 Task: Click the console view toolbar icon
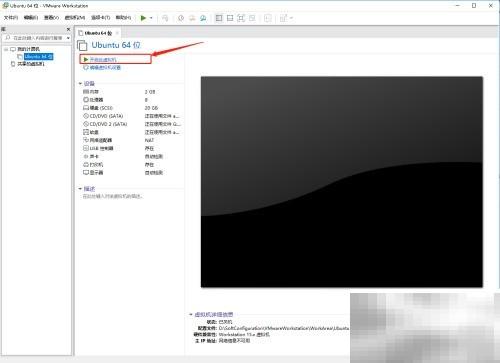268,18
